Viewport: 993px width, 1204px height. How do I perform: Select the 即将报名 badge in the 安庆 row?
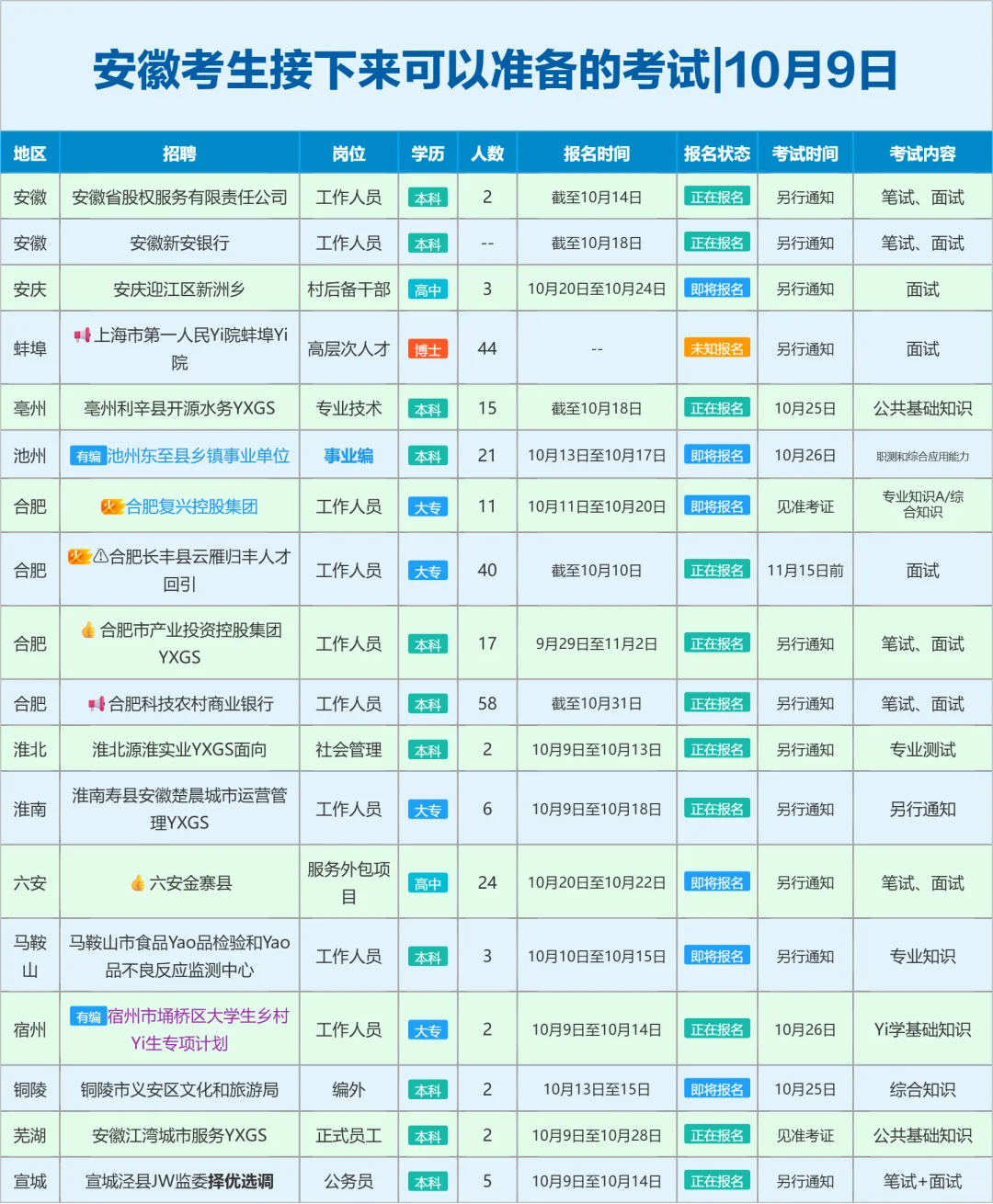716,288
